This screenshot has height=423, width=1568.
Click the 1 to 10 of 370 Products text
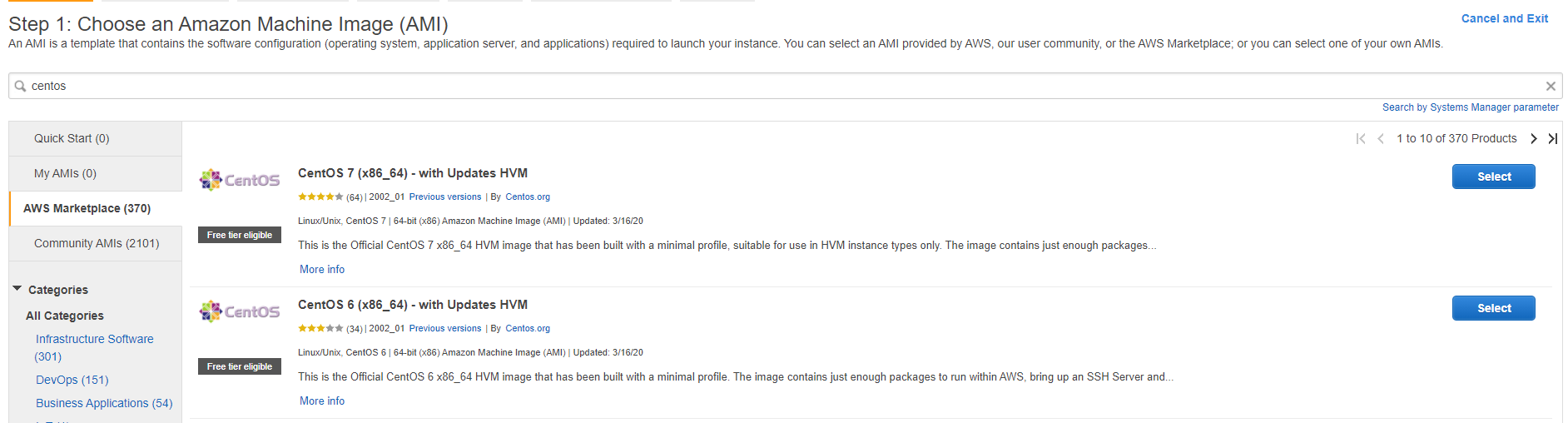click(x=1456, y=139)
